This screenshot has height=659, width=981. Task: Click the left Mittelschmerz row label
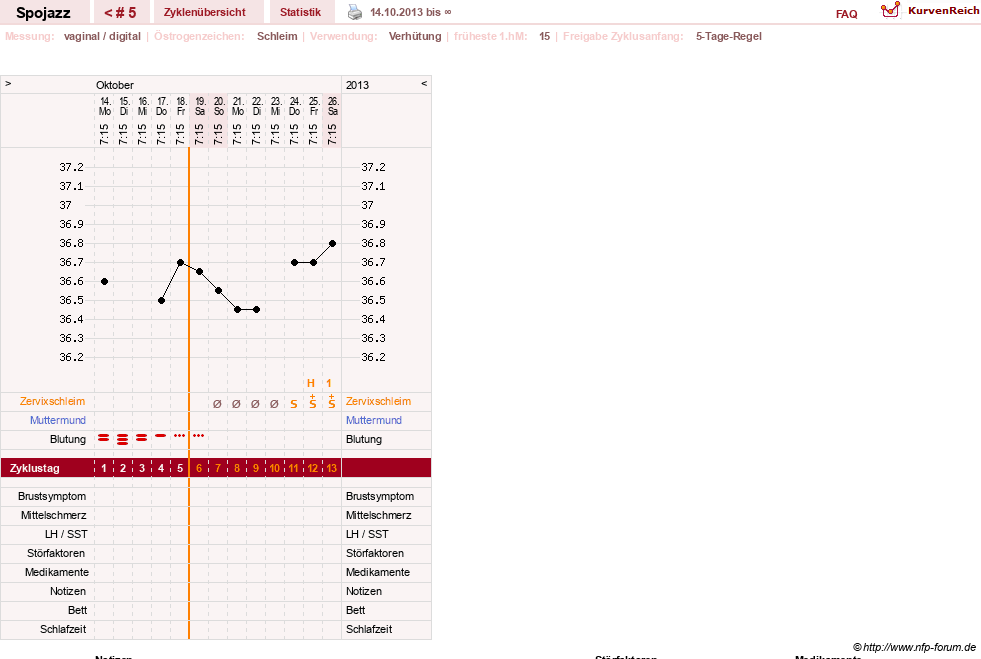coord(54,515)
